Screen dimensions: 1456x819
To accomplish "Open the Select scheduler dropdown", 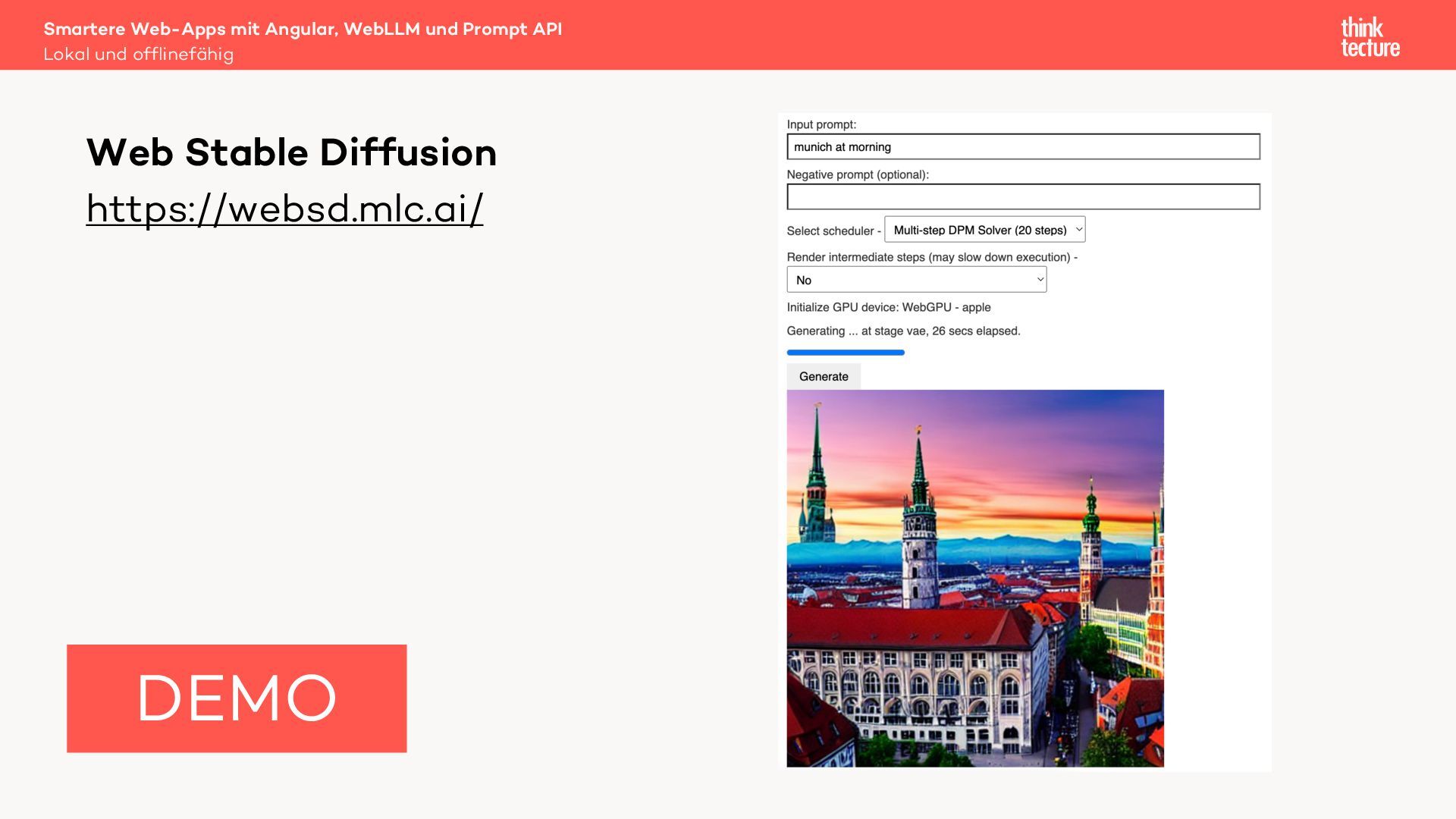I will tap(984, 230).
